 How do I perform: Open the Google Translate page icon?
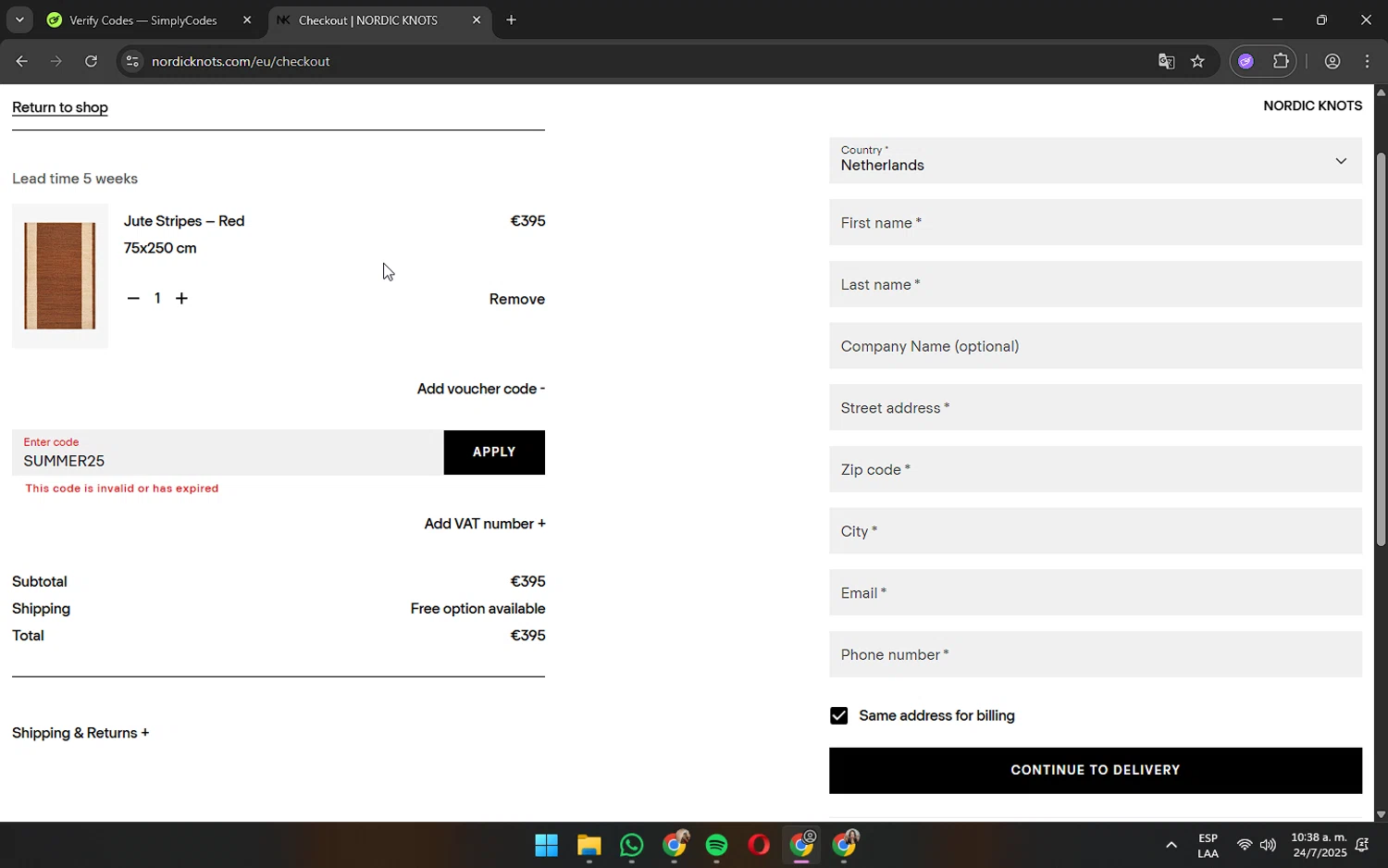(x=1166, y=61)
